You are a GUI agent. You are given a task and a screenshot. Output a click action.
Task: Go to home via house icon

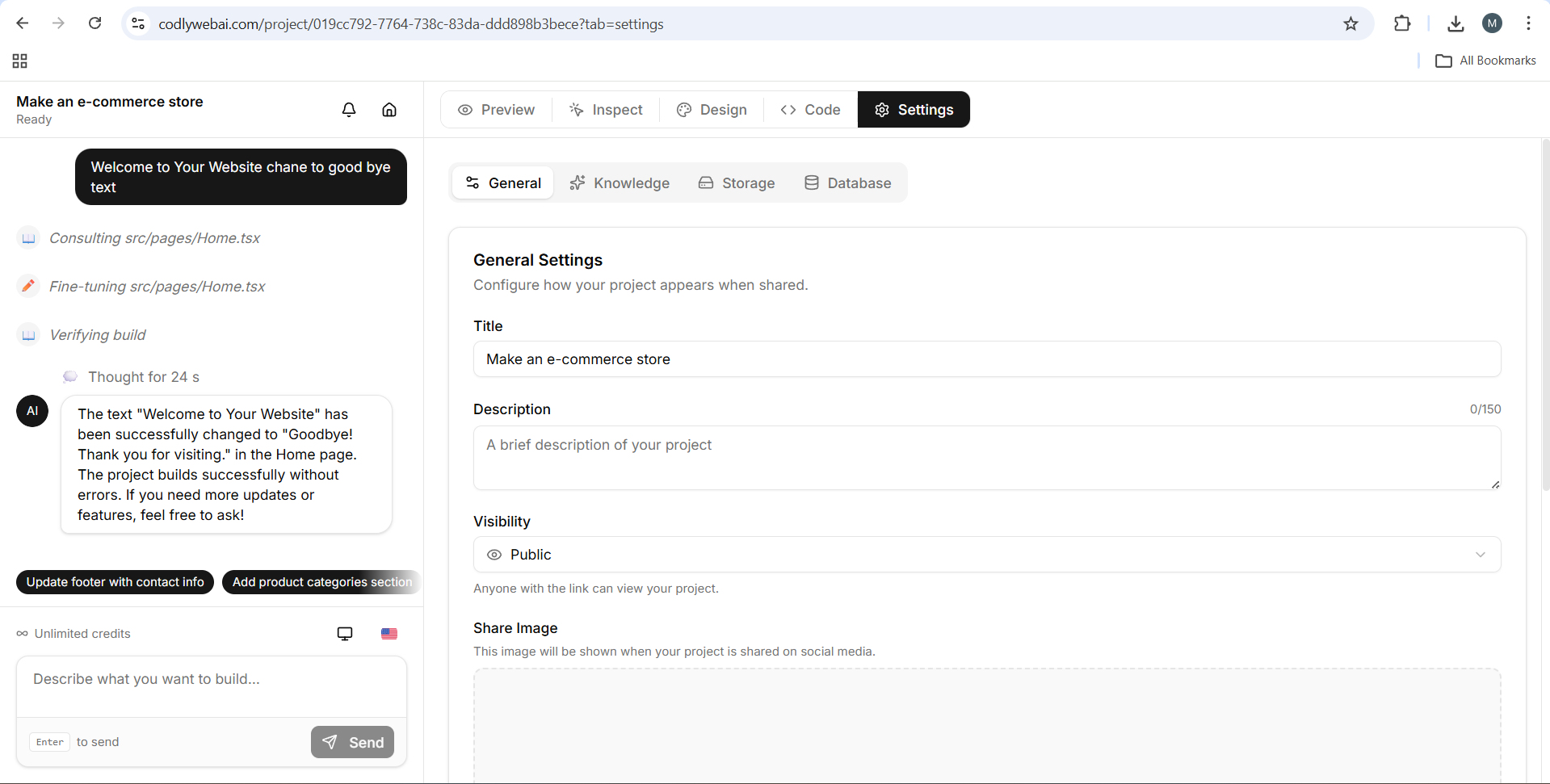click(389, 110)
